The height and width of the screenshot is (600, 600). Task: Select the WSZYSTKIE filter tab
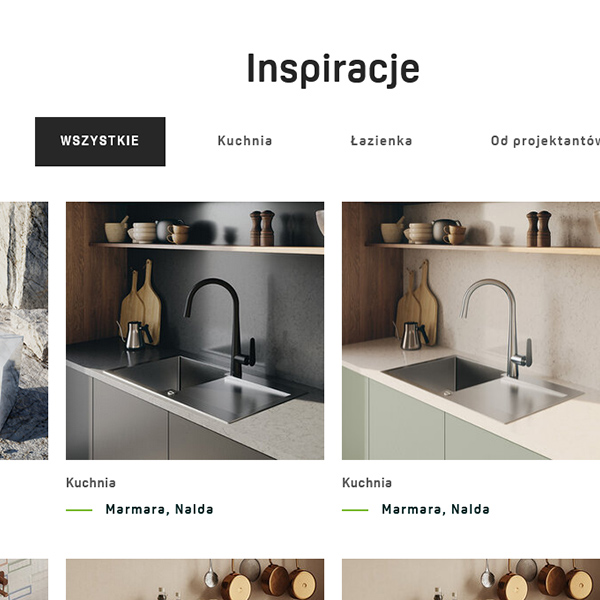(100, 142)
